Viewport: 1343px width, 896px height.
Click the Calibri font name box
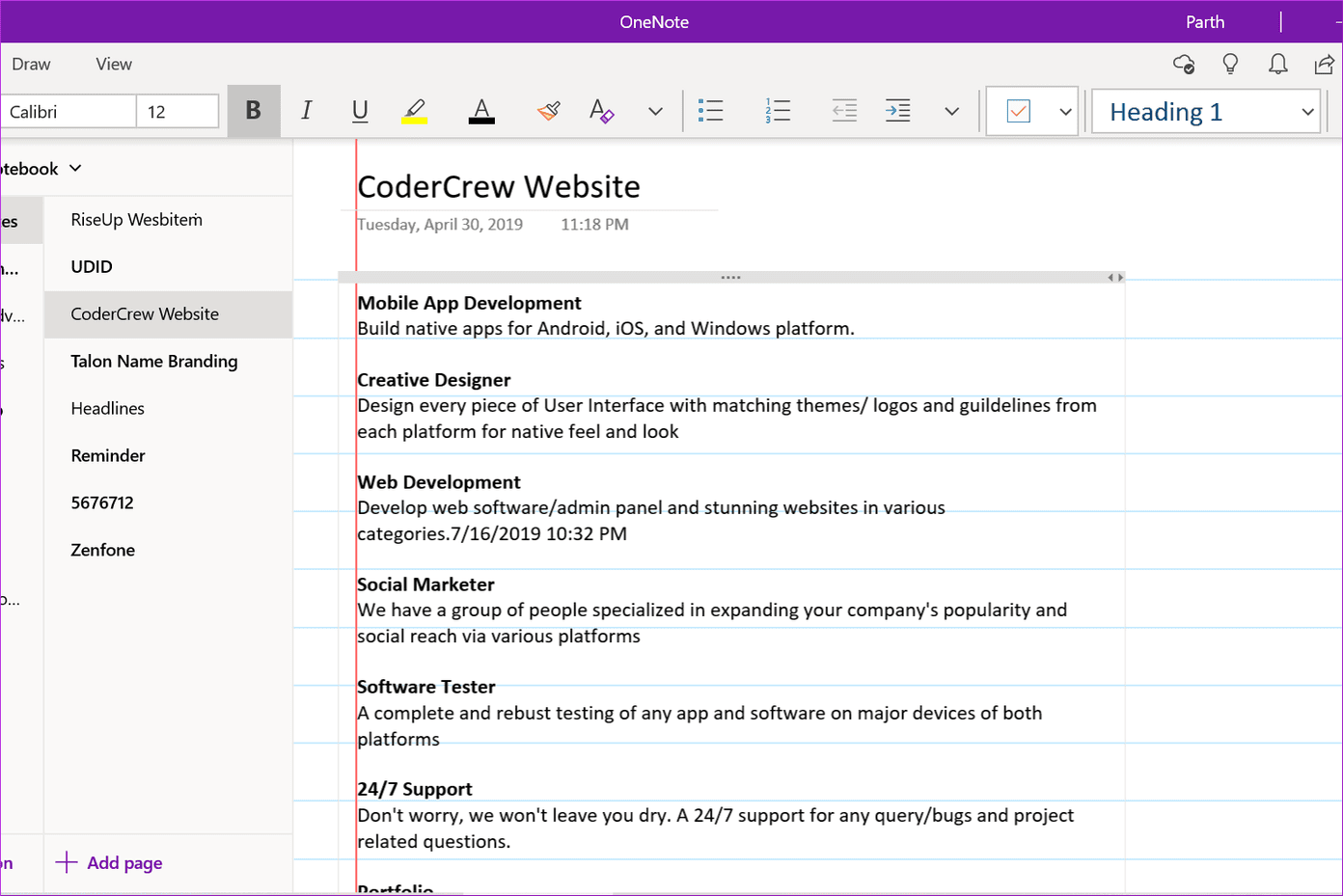68,112
